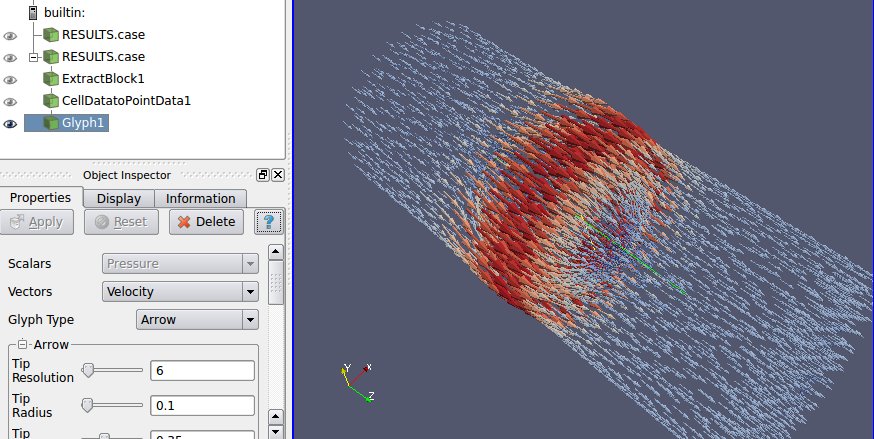Click the builtin: server icon

point(35,13)
